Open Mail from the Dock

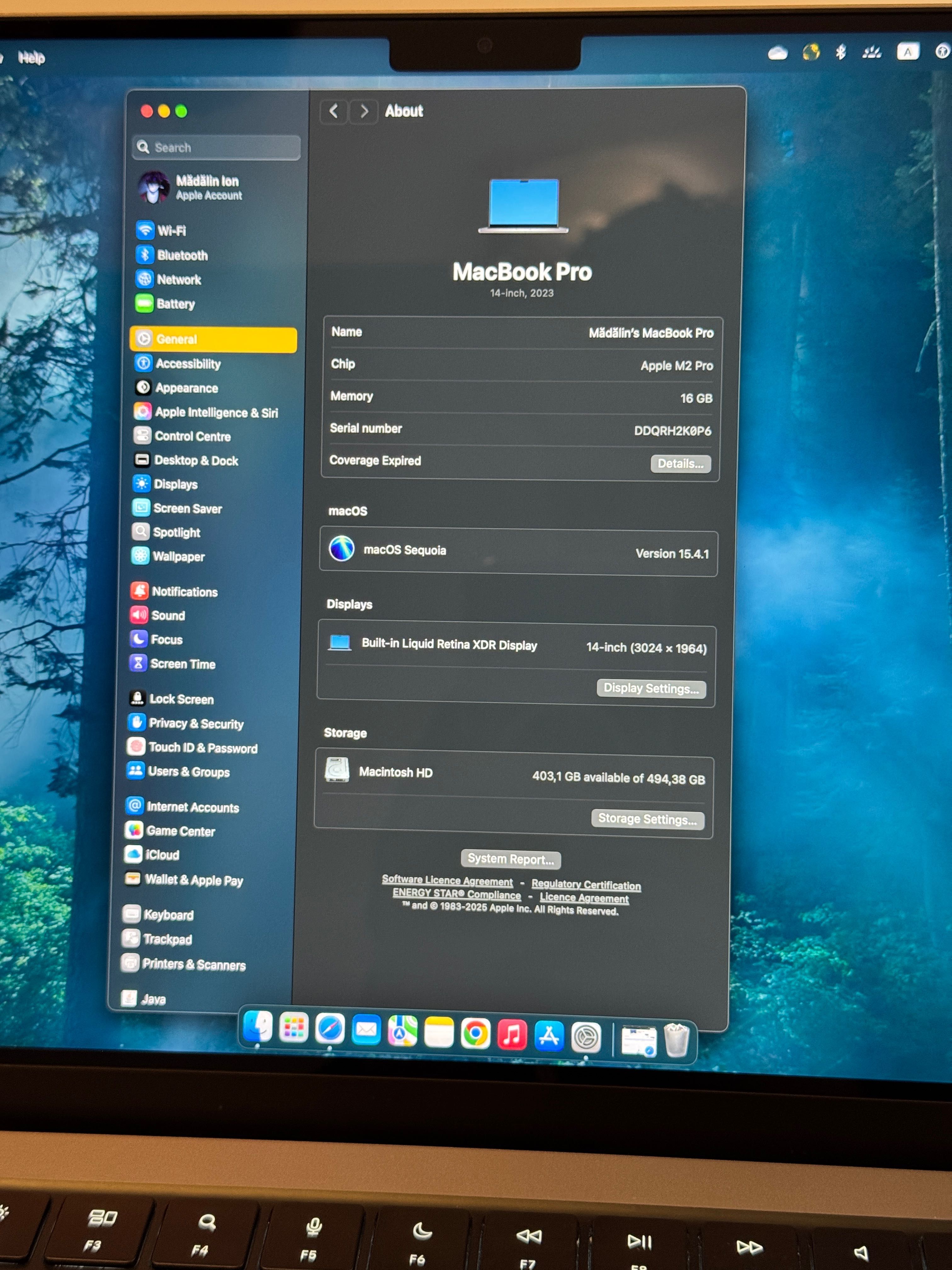tap(366, 1030)
